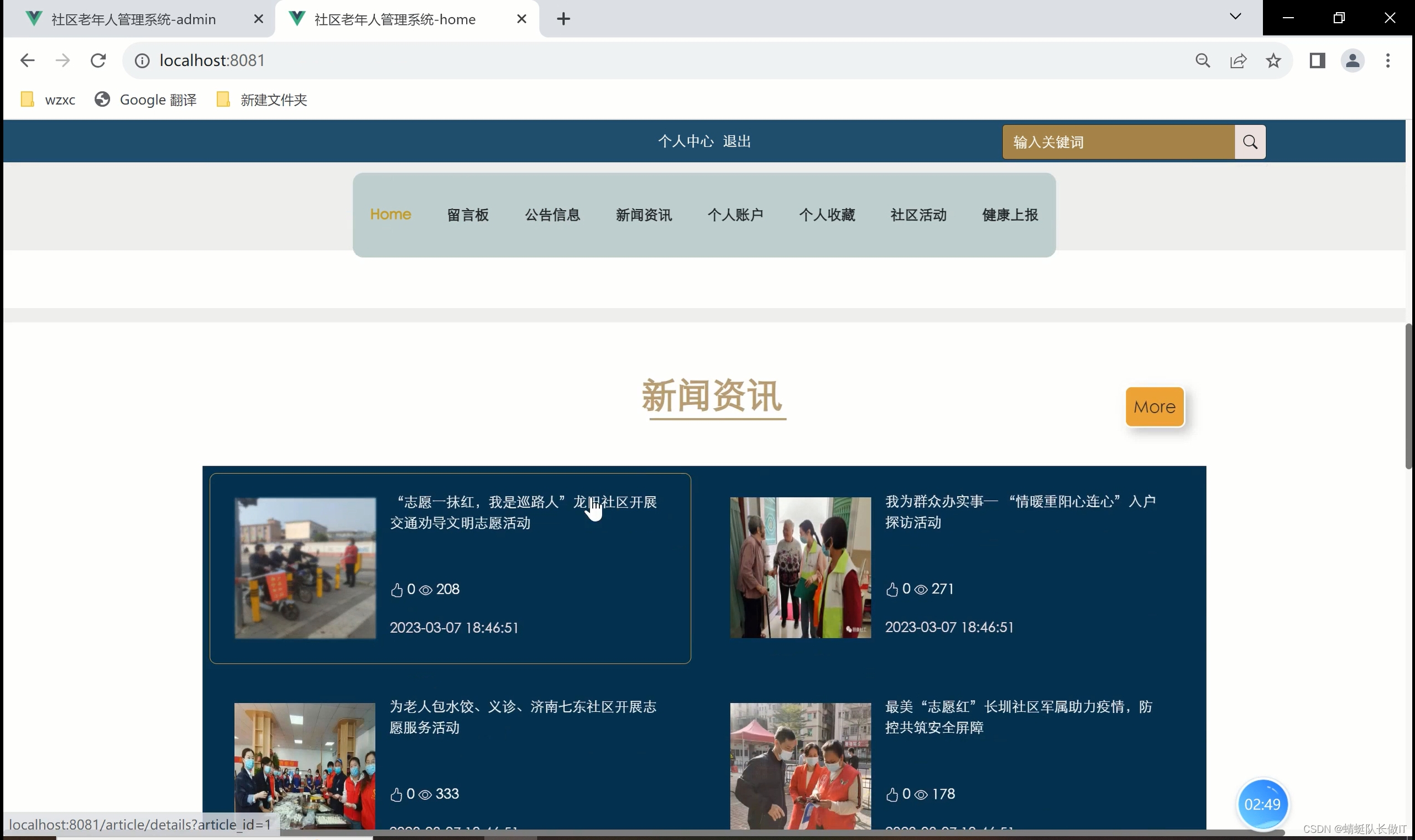Switch to the 社区老年人管理系统-admin tab

[134, 19]
